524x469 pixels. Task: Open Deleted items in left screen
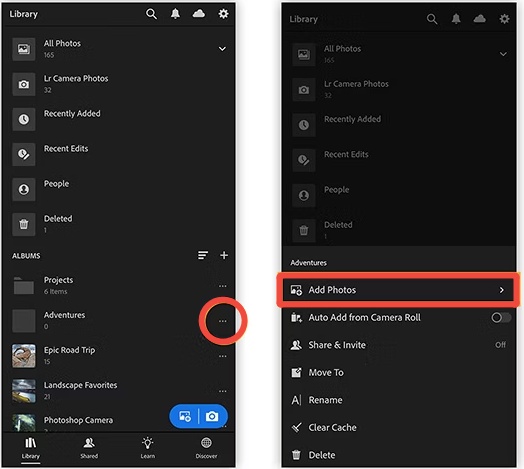119,224
